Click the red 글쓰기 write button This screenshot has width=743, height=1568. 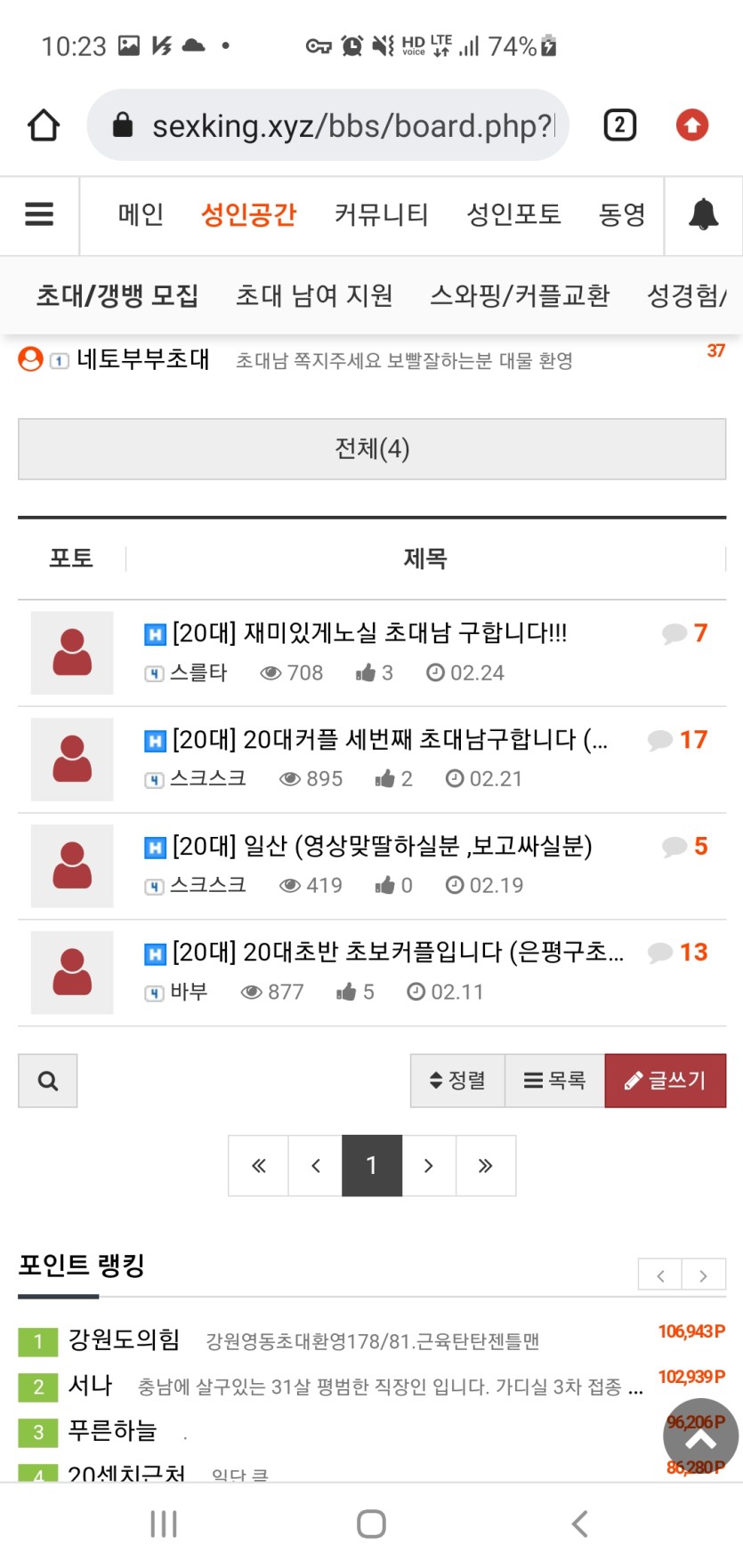(665, 1081)
